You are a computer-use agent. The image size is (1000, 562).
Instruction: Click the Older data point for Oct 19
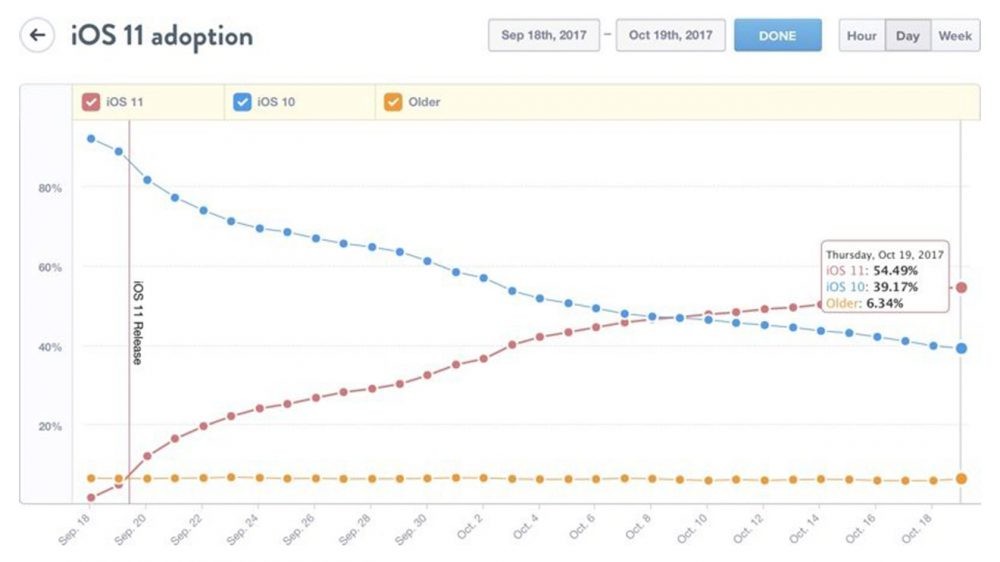(961, 479)
